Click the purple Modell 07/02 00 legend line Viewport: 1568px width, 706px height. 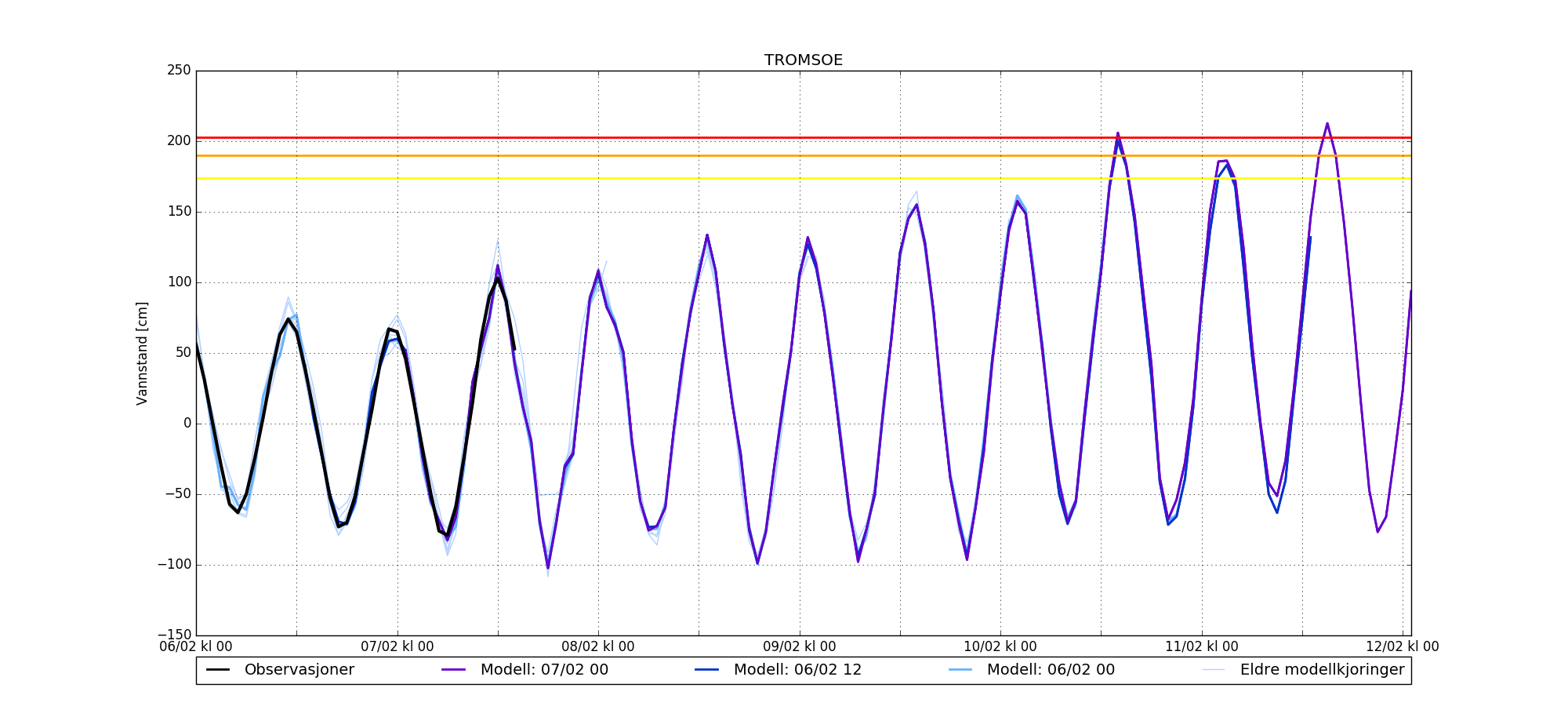coord(454,670)
